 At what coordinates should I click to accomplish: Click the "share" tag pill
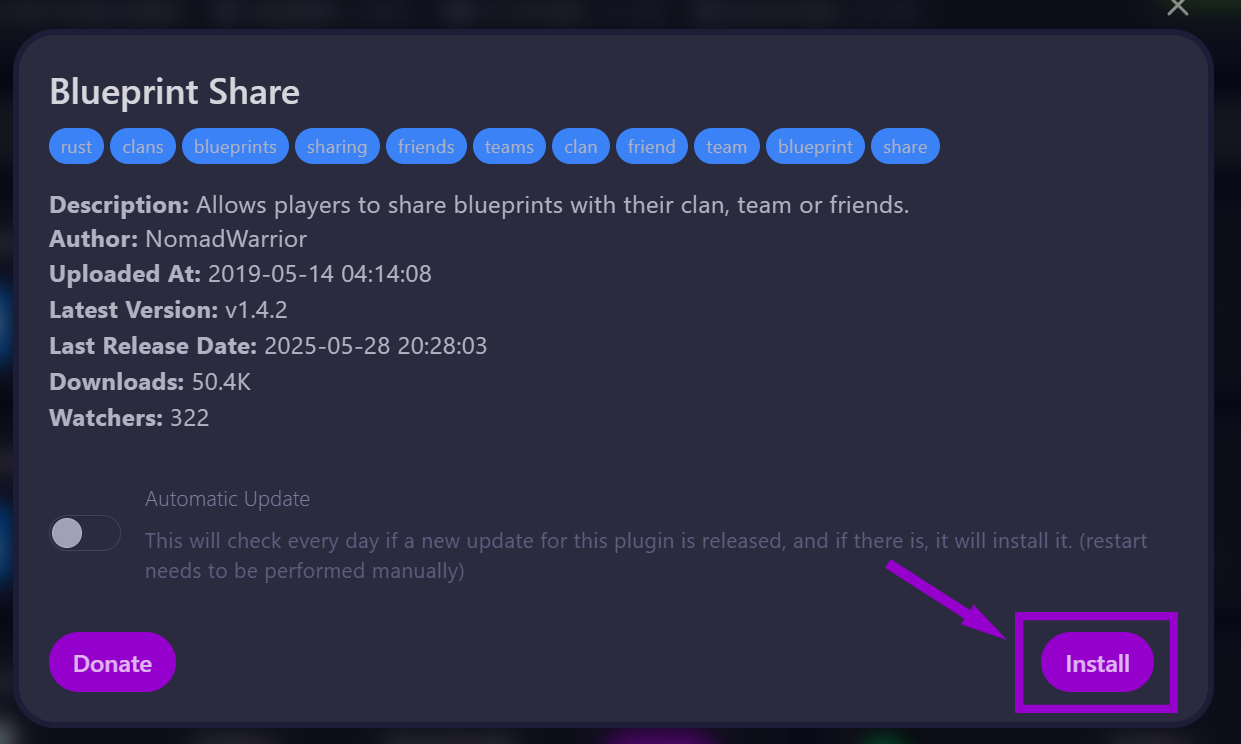905,146
